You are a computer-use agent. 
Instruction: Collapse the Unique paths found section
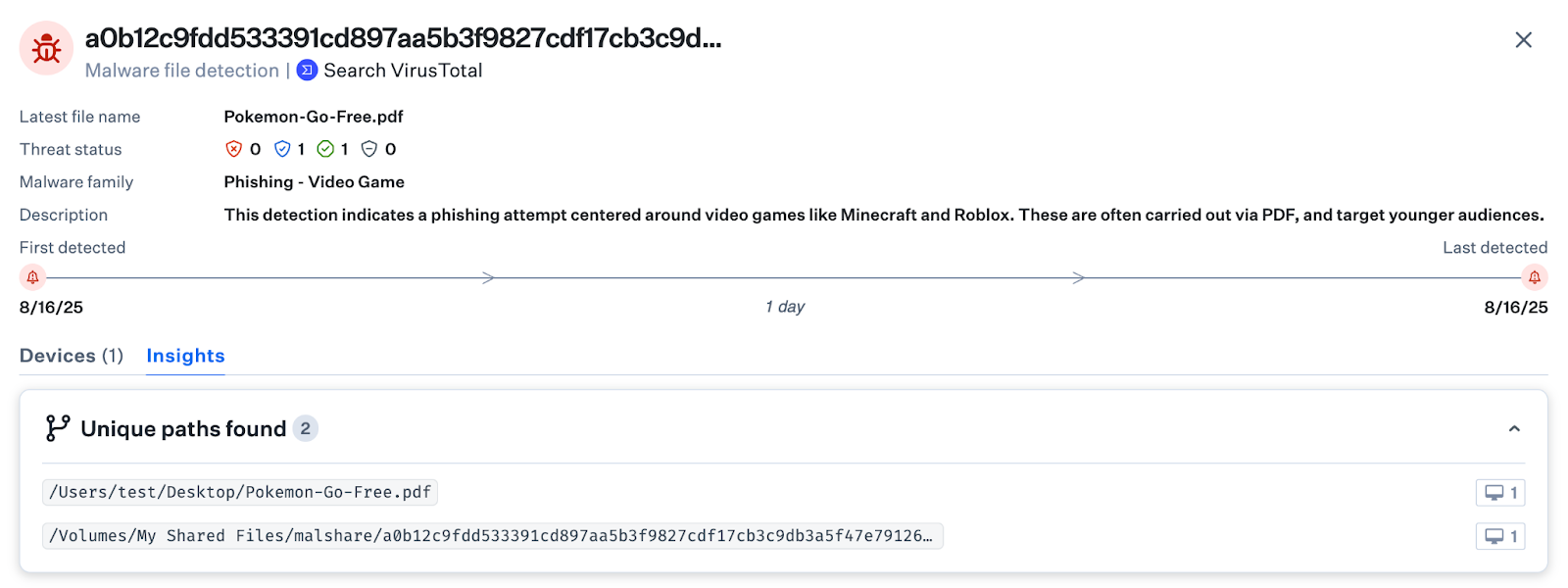pyautogui.click(x=1514, y=428)
